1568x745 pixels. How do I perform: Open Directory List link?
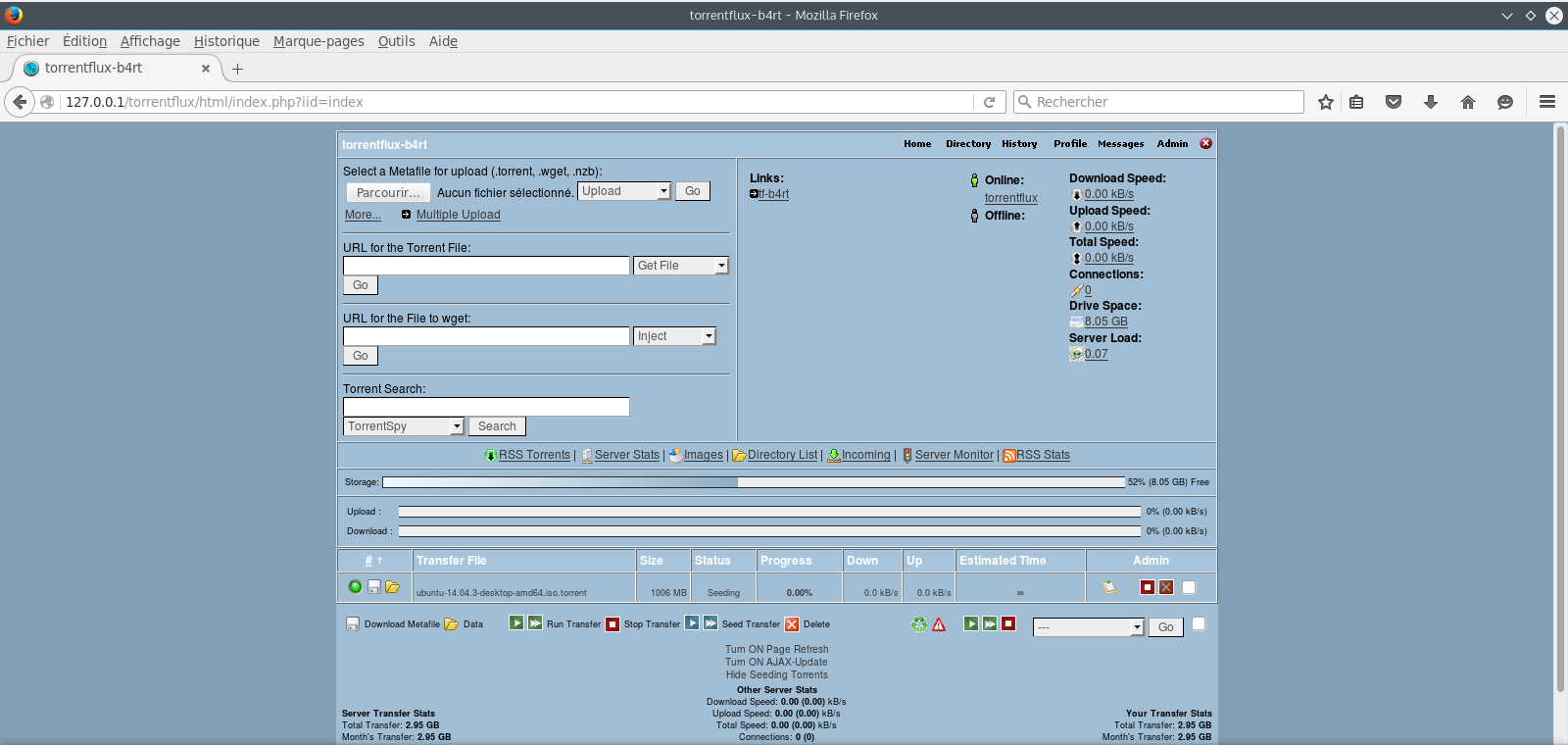tap(782, 455)
